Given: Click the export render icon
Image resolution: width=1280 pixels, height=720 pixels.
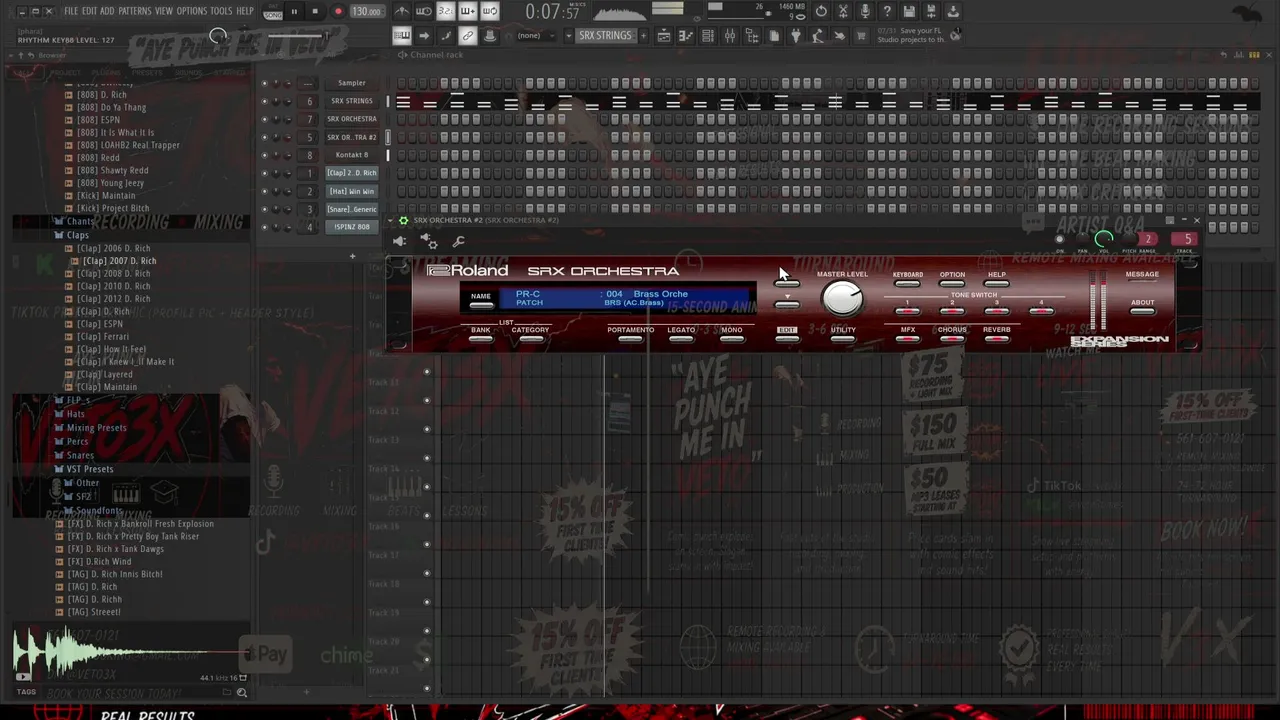Looking at the screenshot, I should [953, 11].
